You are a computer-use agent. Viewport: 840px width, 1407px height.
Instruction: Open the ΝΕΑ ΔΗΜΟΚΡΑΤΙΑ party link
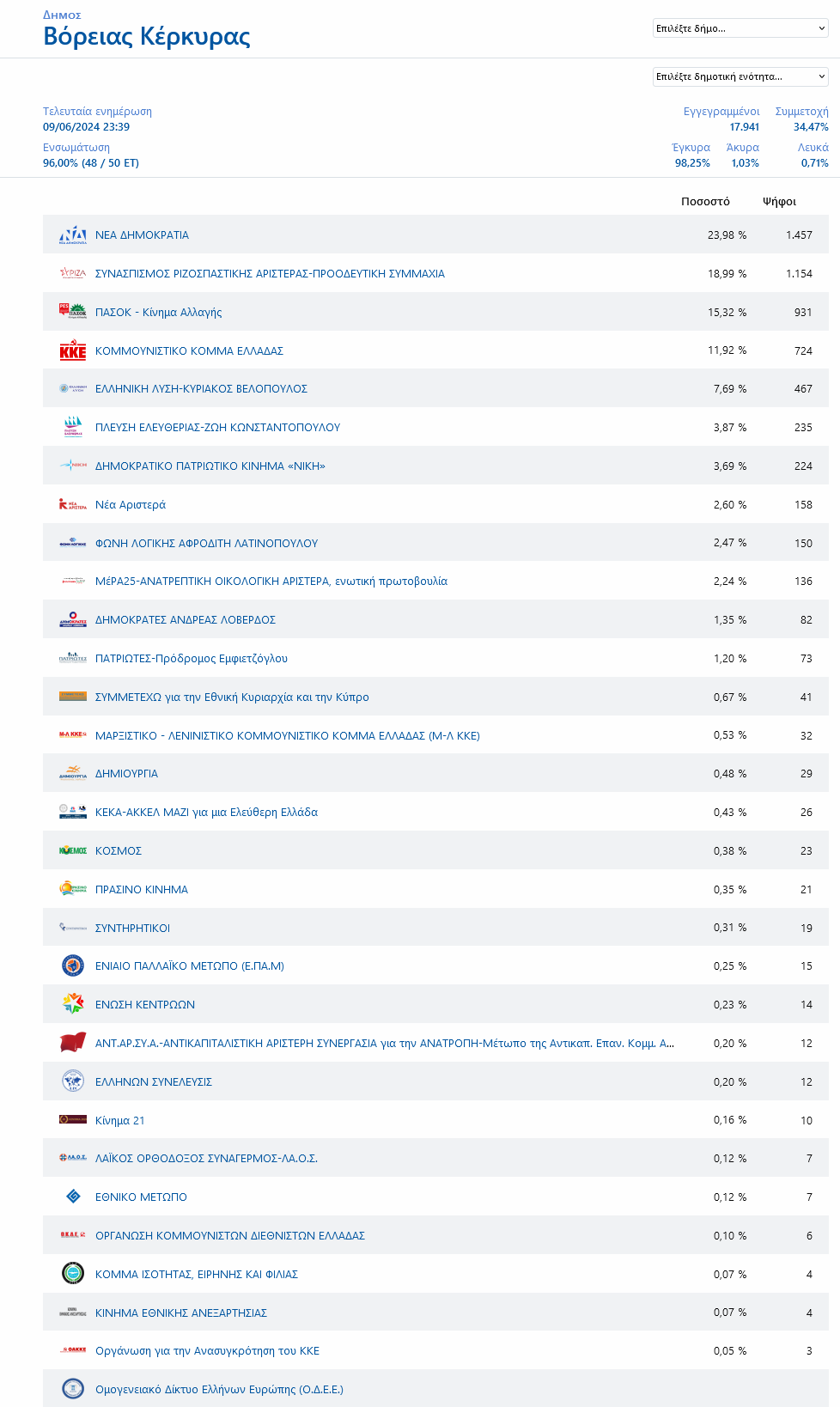[x=142, y=235]
